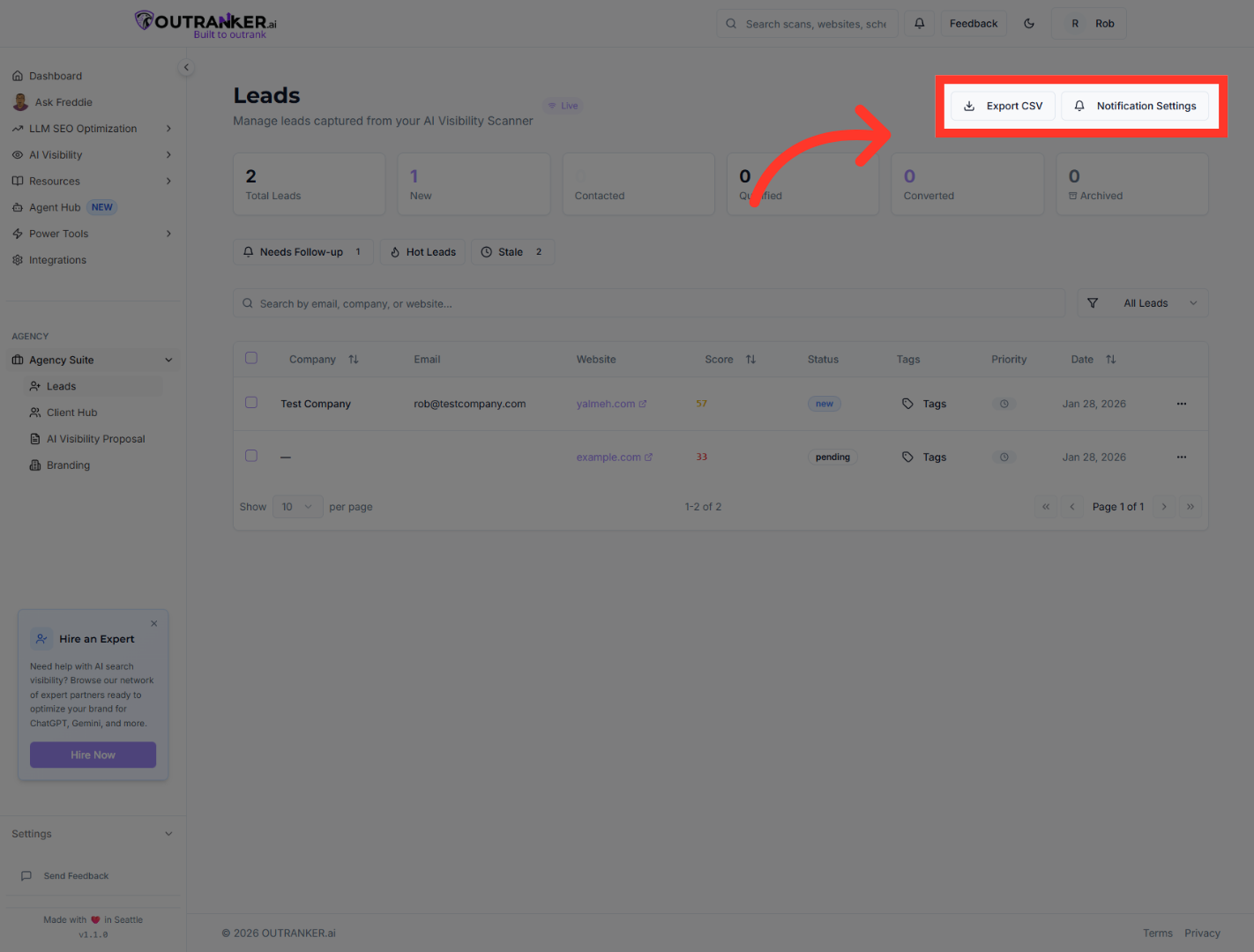Check the select-all checkbox in table header

coord(251,358)
